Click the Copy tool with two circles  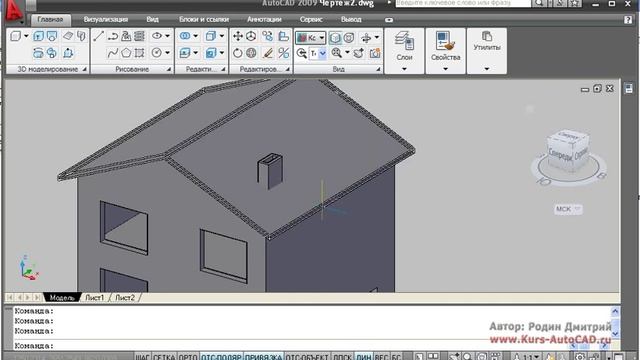(268, 36)
